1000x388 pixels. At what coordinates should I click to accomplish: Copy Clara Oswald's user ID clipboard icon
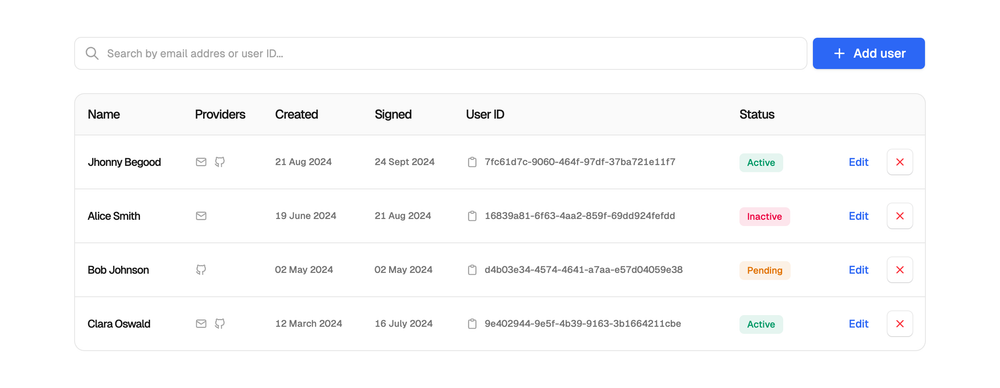click(x=472, y=324)
